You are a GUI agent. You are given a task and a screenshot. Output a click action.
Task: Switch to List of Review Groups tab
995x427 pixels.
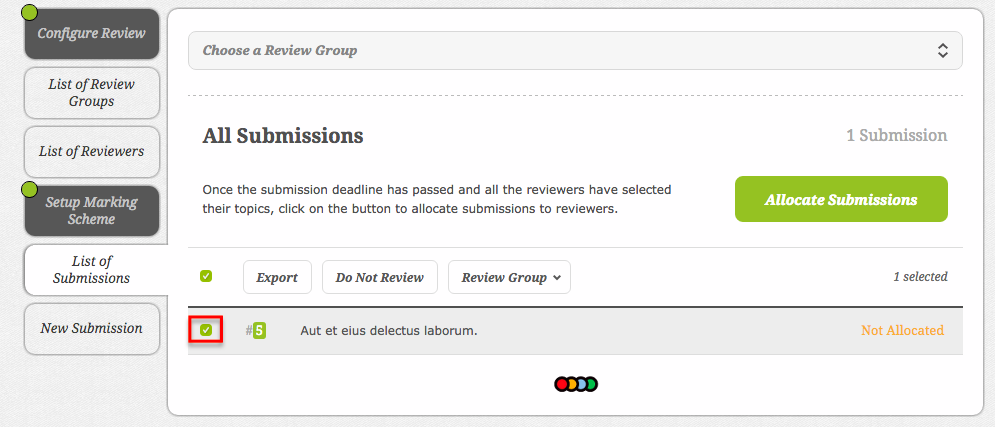(x=91, y=93)
